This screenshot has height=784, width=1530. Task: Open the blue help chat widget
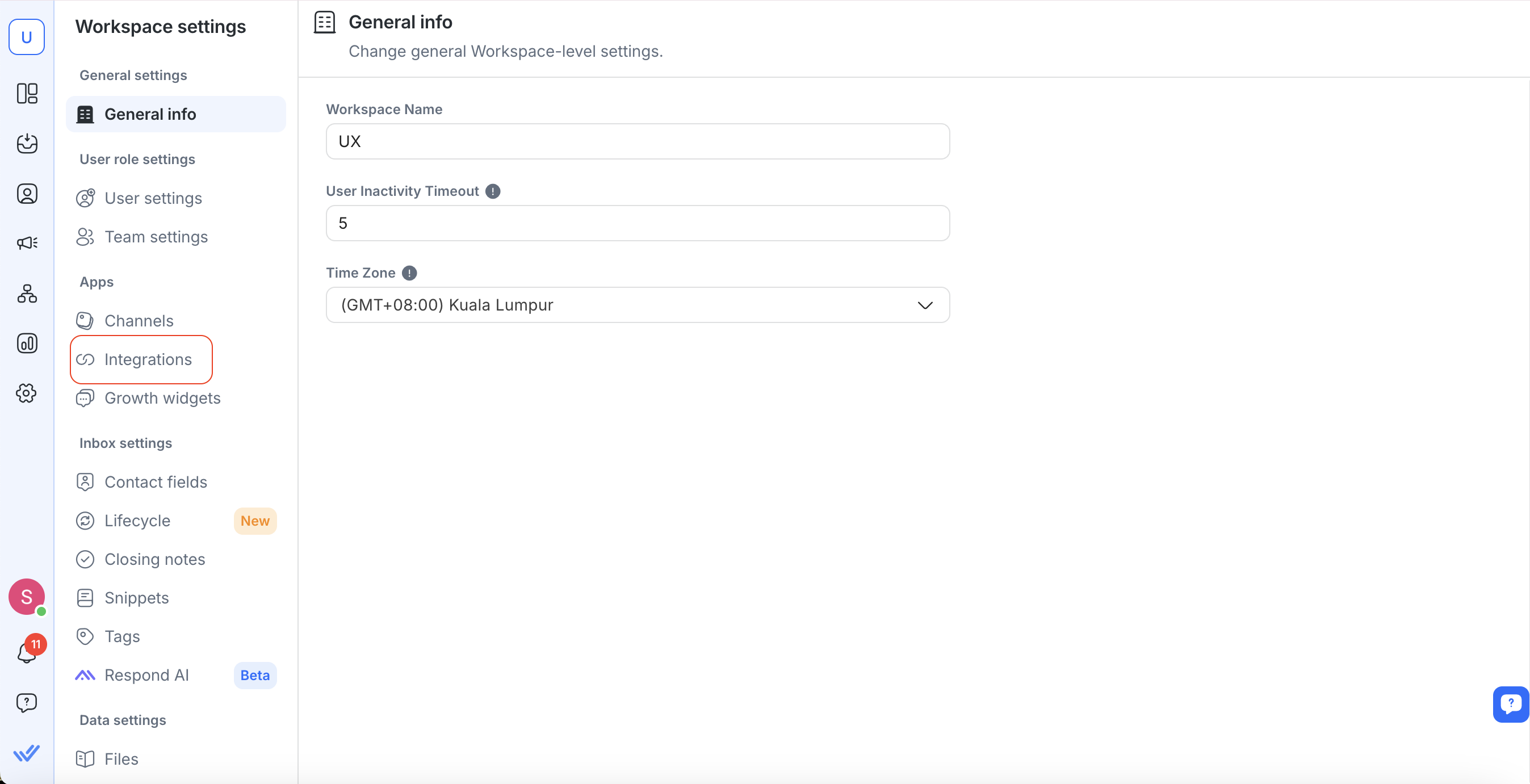1510,705
